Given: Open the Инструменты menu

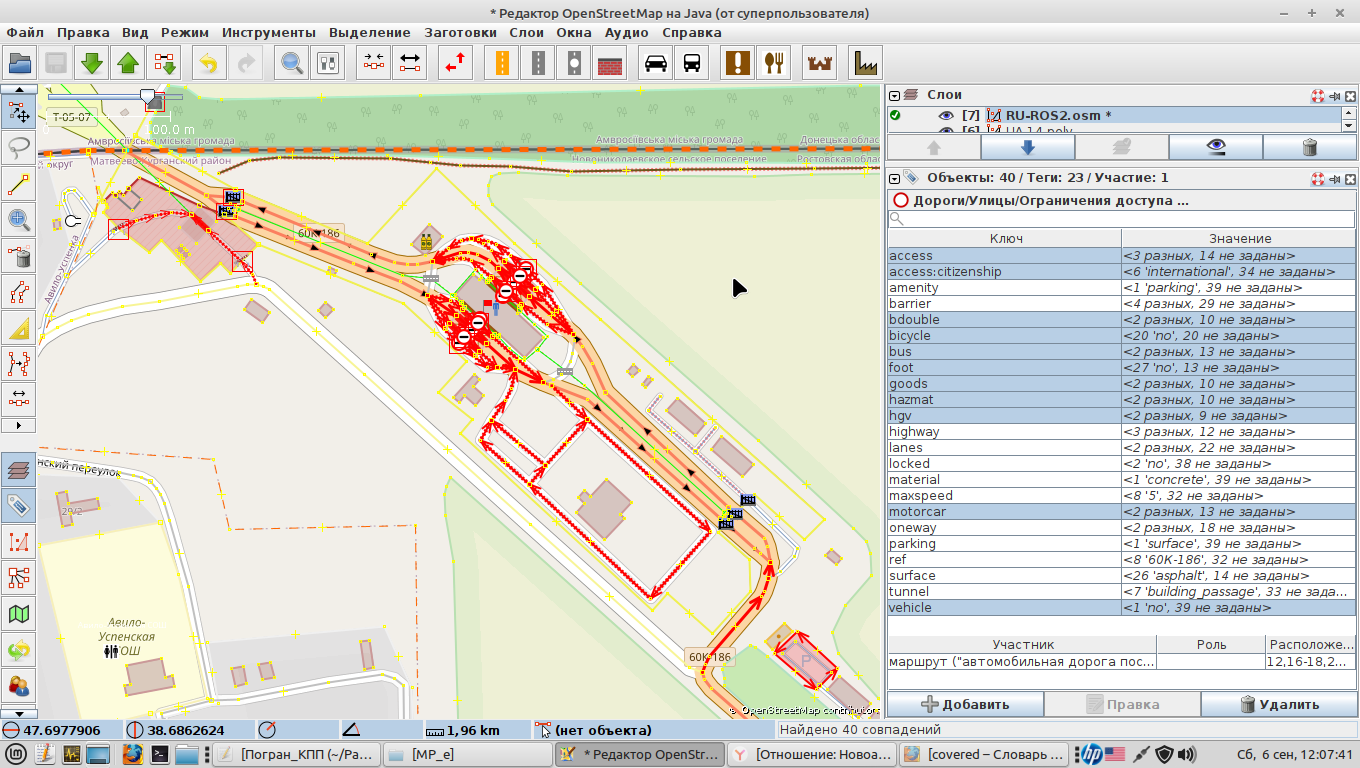Looking at the screenshot, I should pos(268,32).
